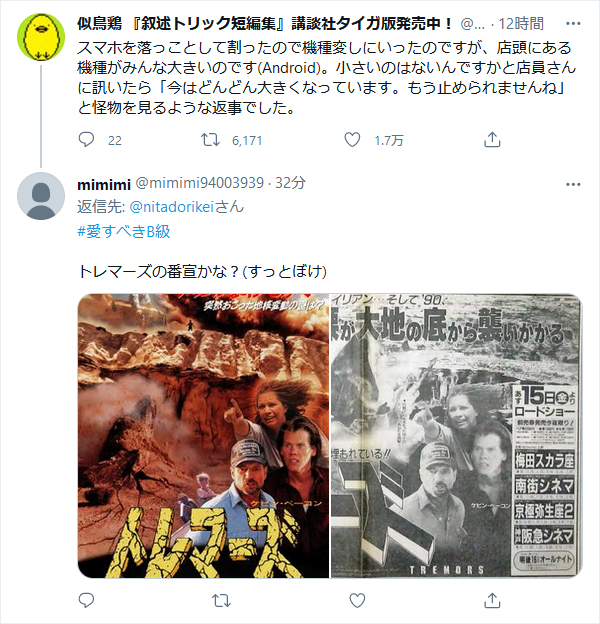The width and height of the screenshot is (600, 624).
Task: Open more options for 似鳥鶏's tweet
Action: point(573,23)
